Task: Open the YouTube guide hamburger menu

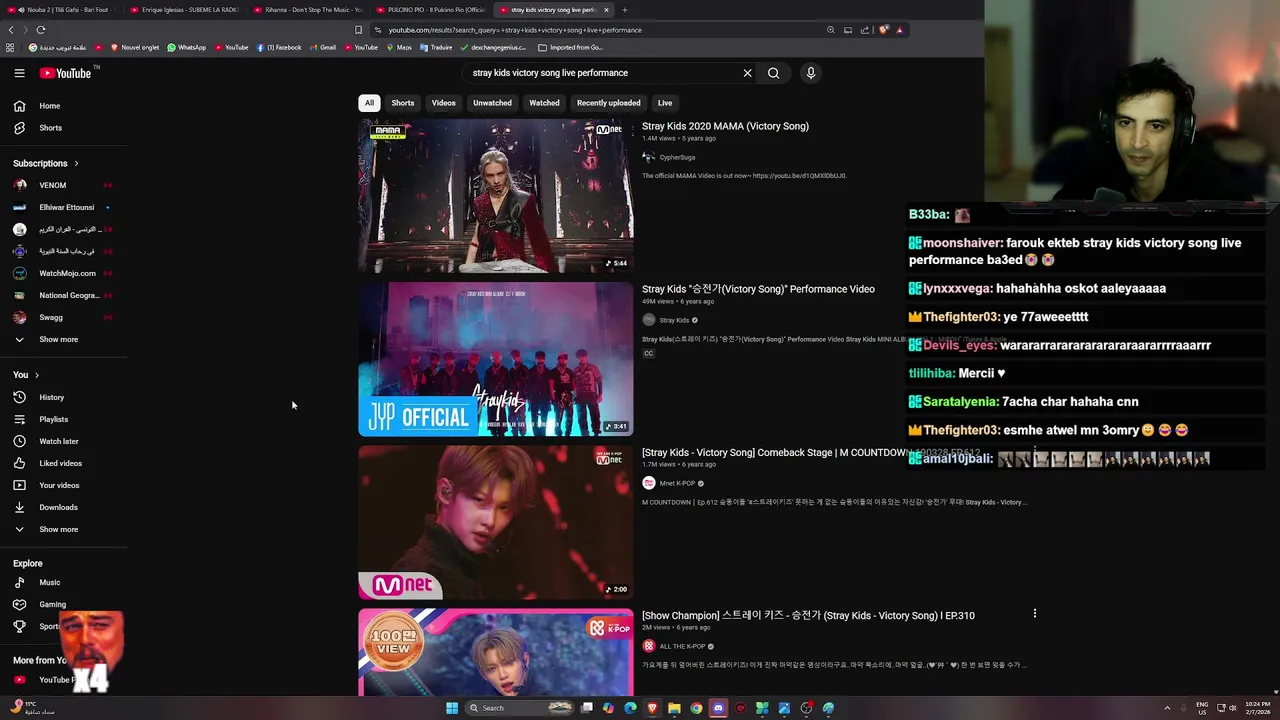Action: [19, 73]
